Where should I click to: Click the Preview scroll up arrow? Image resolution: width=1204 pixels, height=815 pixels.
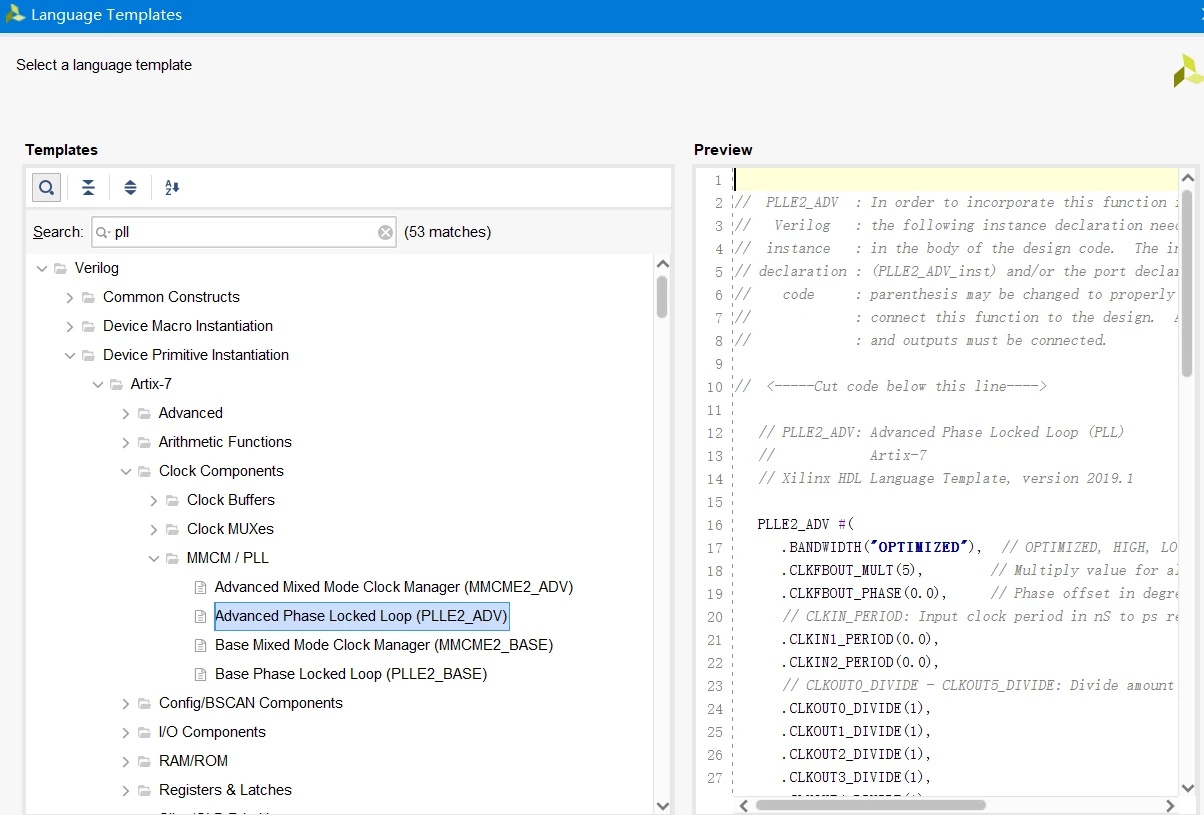(x=1187, y=177)
